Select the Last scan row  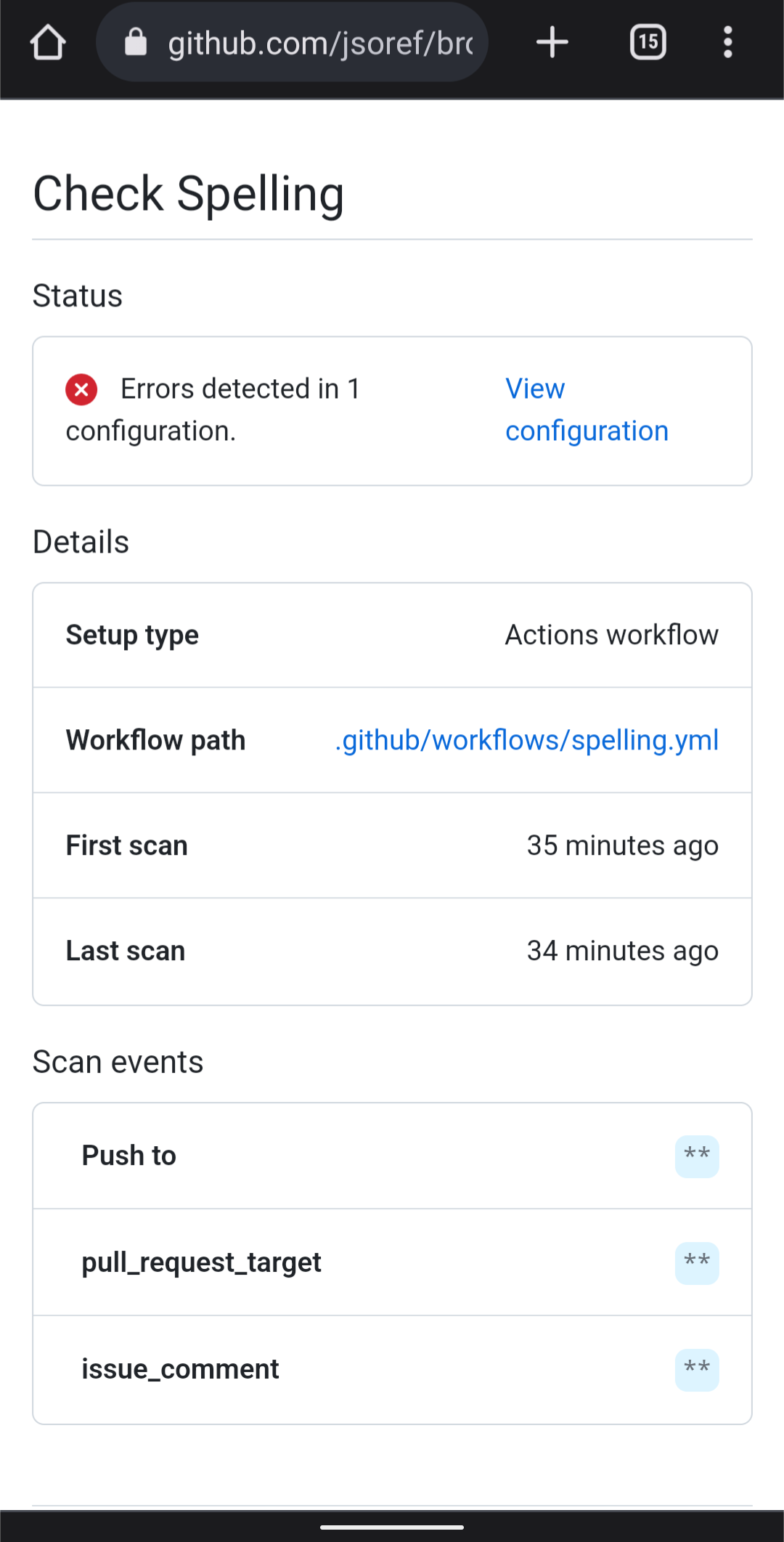coord(392,950)
